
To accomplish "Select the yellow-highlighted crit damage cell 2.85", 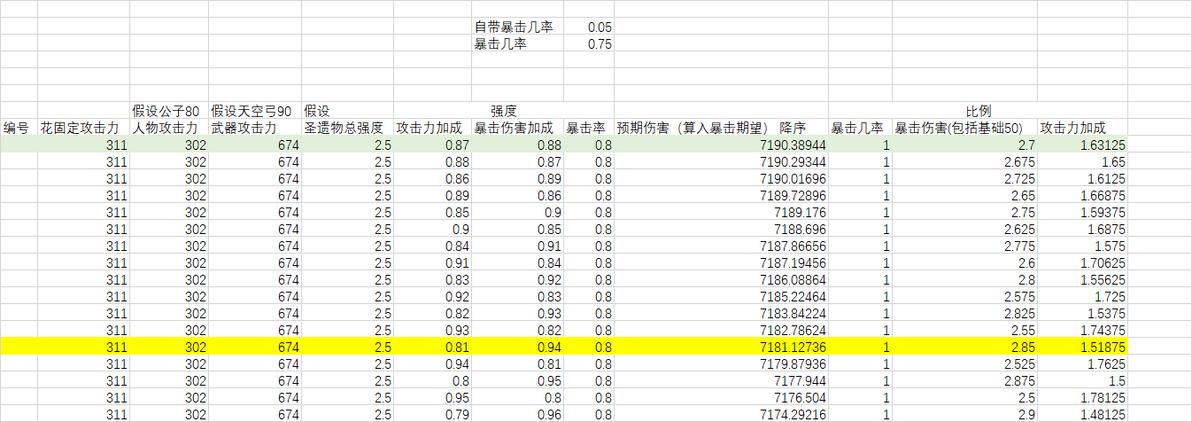I will 965,347.
